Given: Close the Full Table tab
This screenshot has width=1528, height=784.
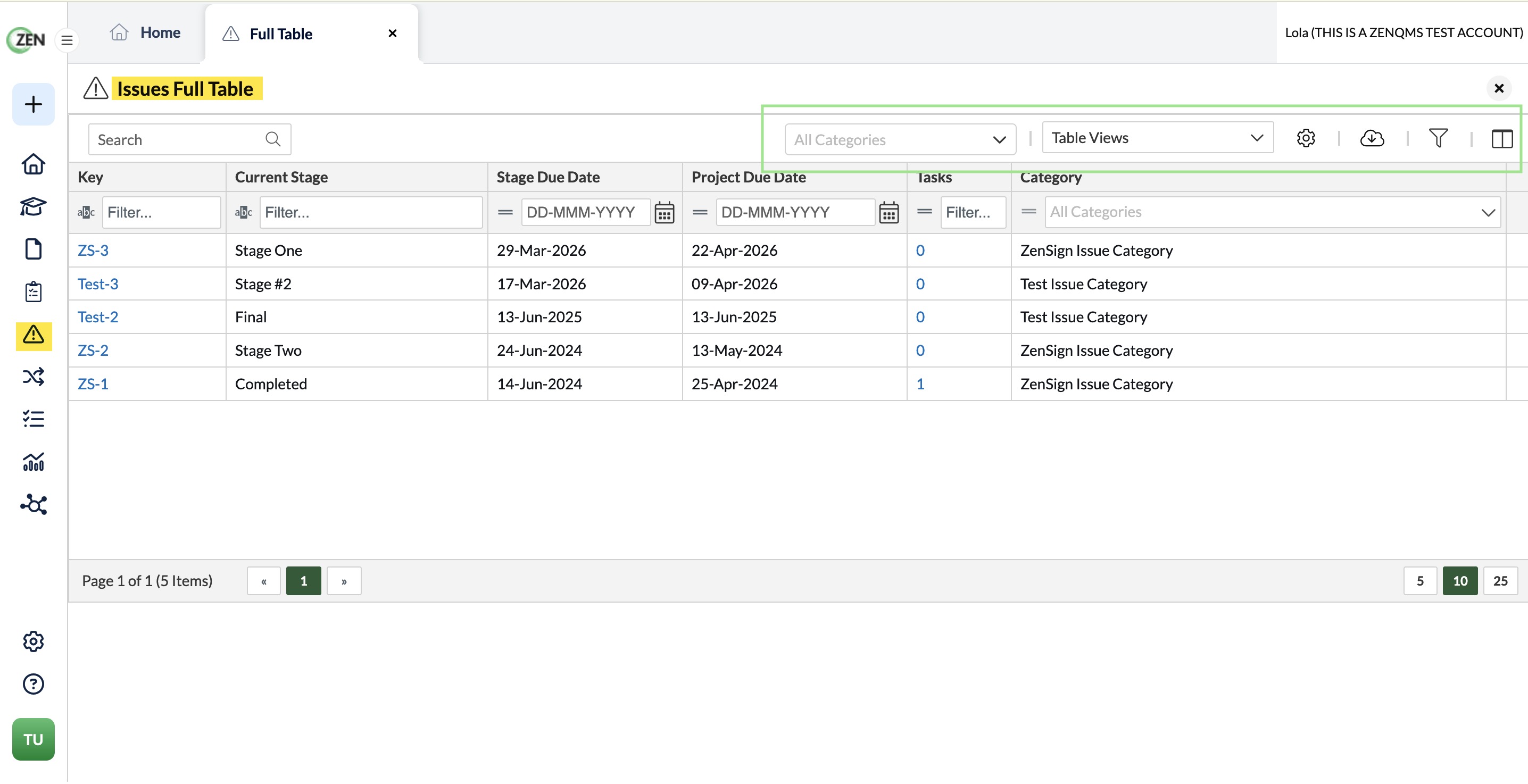Looking at the screenshot, I should tap(392, 34).
